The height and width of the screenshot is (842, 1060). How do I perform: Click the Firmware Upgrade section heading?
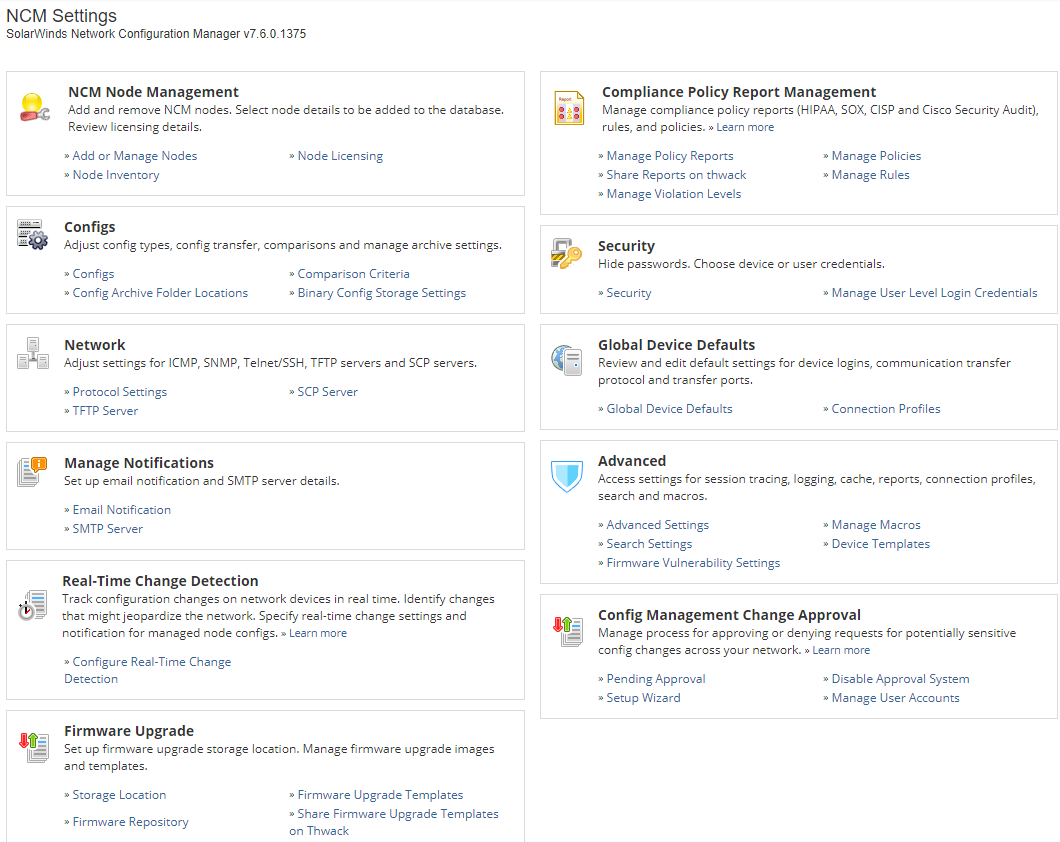click(129, 731)
